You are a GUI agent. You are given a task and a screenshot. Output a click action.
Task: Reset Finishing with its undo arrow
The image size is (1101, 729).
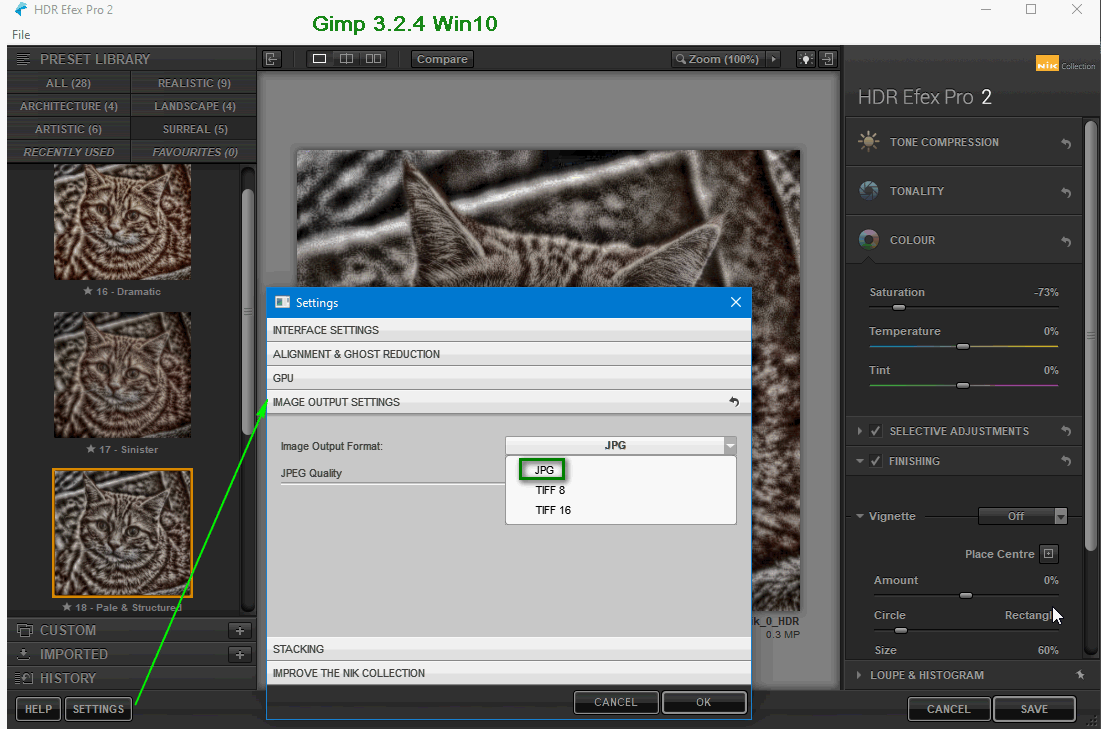tap(1066, 461)
